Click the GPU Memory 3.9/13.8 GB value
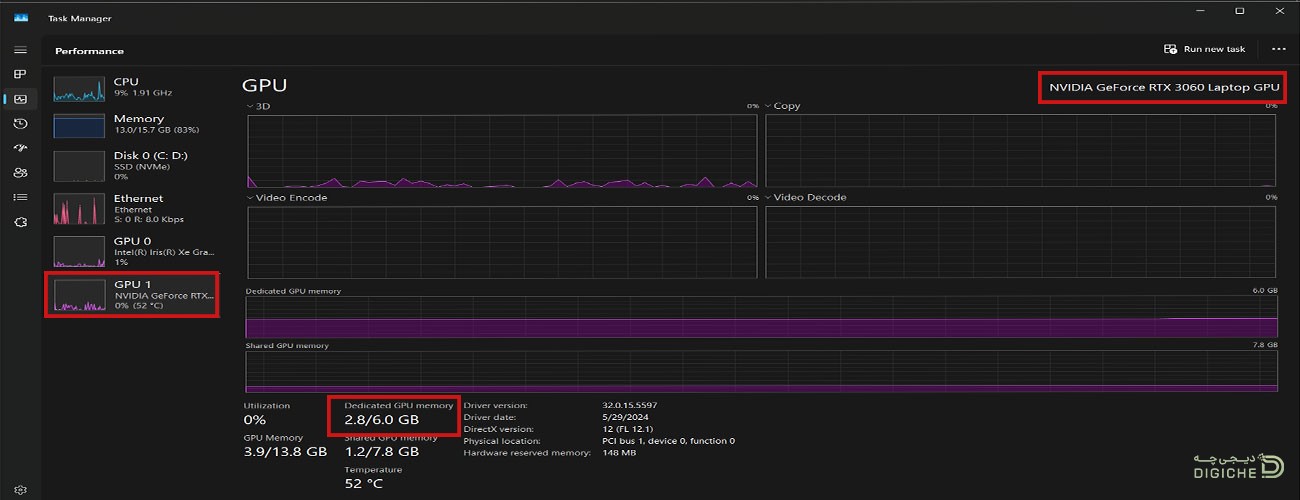 click(x=285, y=451)
